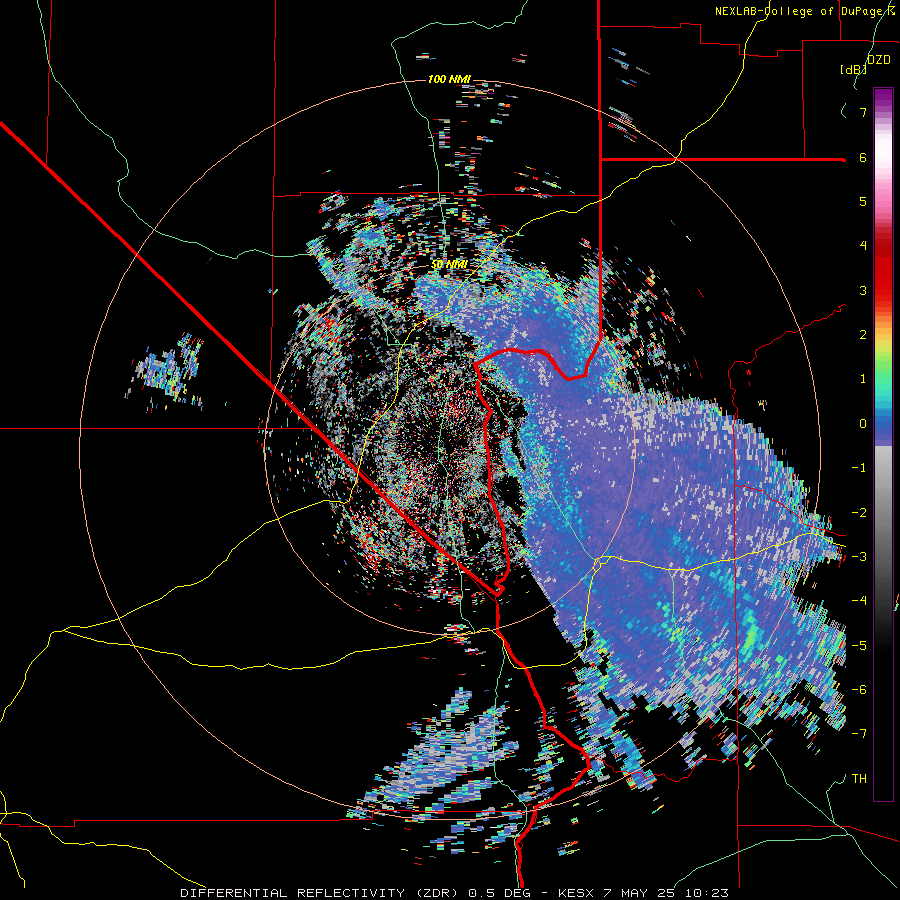
Task: Click the color scale value -1
Action: point(859,468)
